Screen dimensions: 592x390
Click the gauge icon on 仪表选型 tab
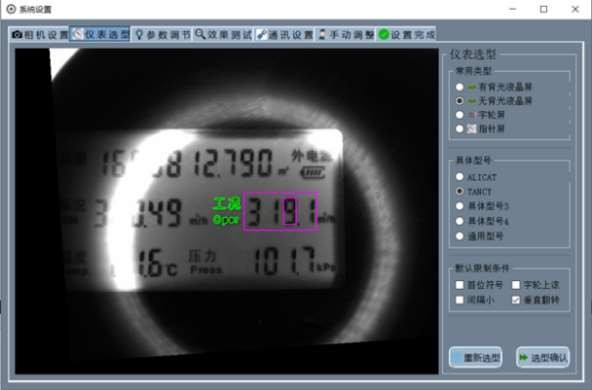click(77, 34)
